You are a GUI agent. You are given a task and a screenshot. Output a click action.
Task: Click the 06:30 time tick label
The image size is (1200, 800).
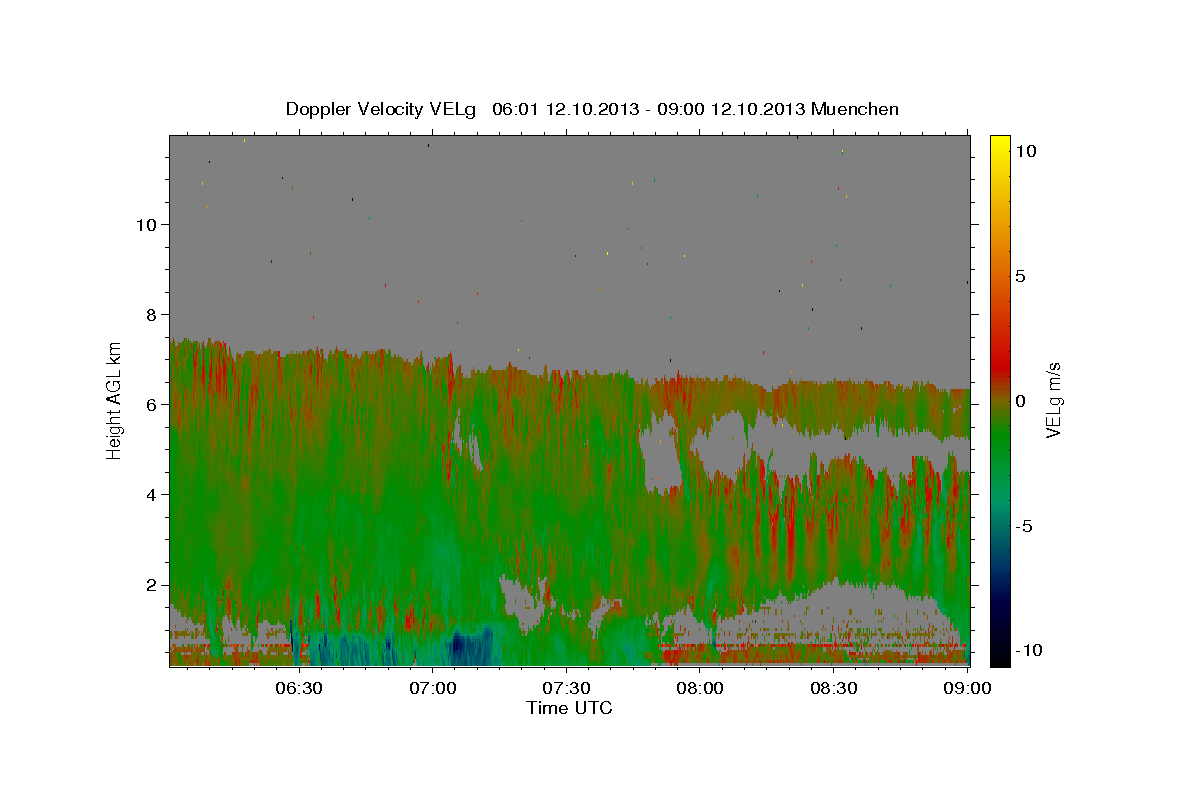[x=299, y=688]
